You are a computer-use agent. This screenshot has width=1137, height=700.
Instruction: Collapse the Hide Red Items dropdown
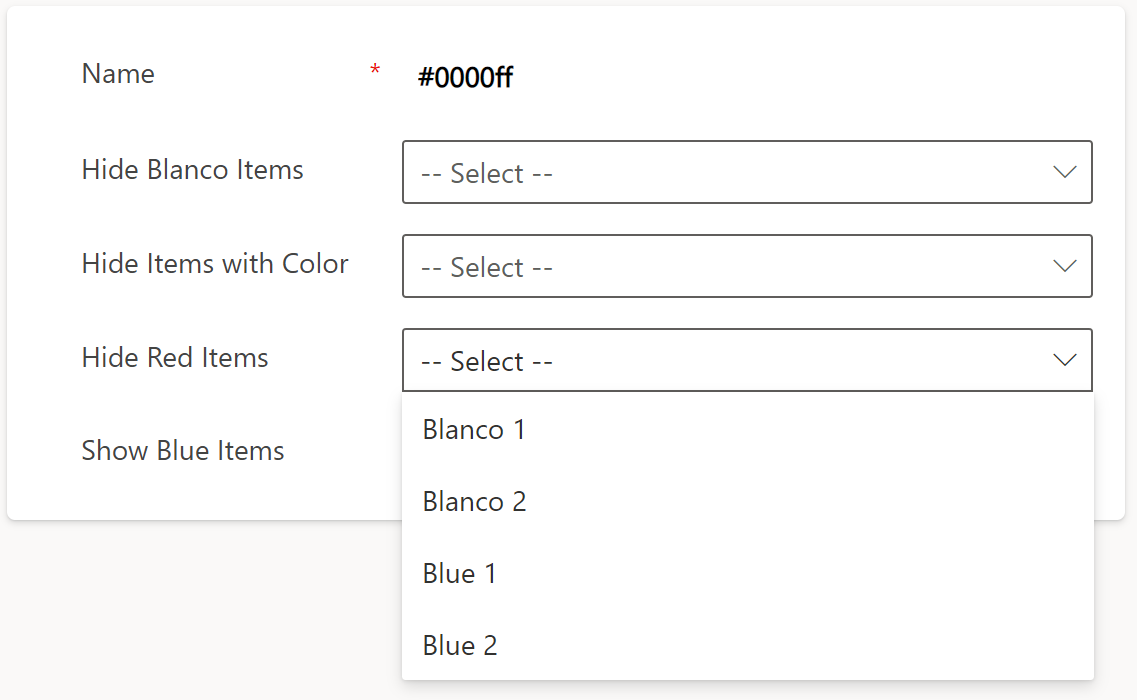(x=747, y=360)
